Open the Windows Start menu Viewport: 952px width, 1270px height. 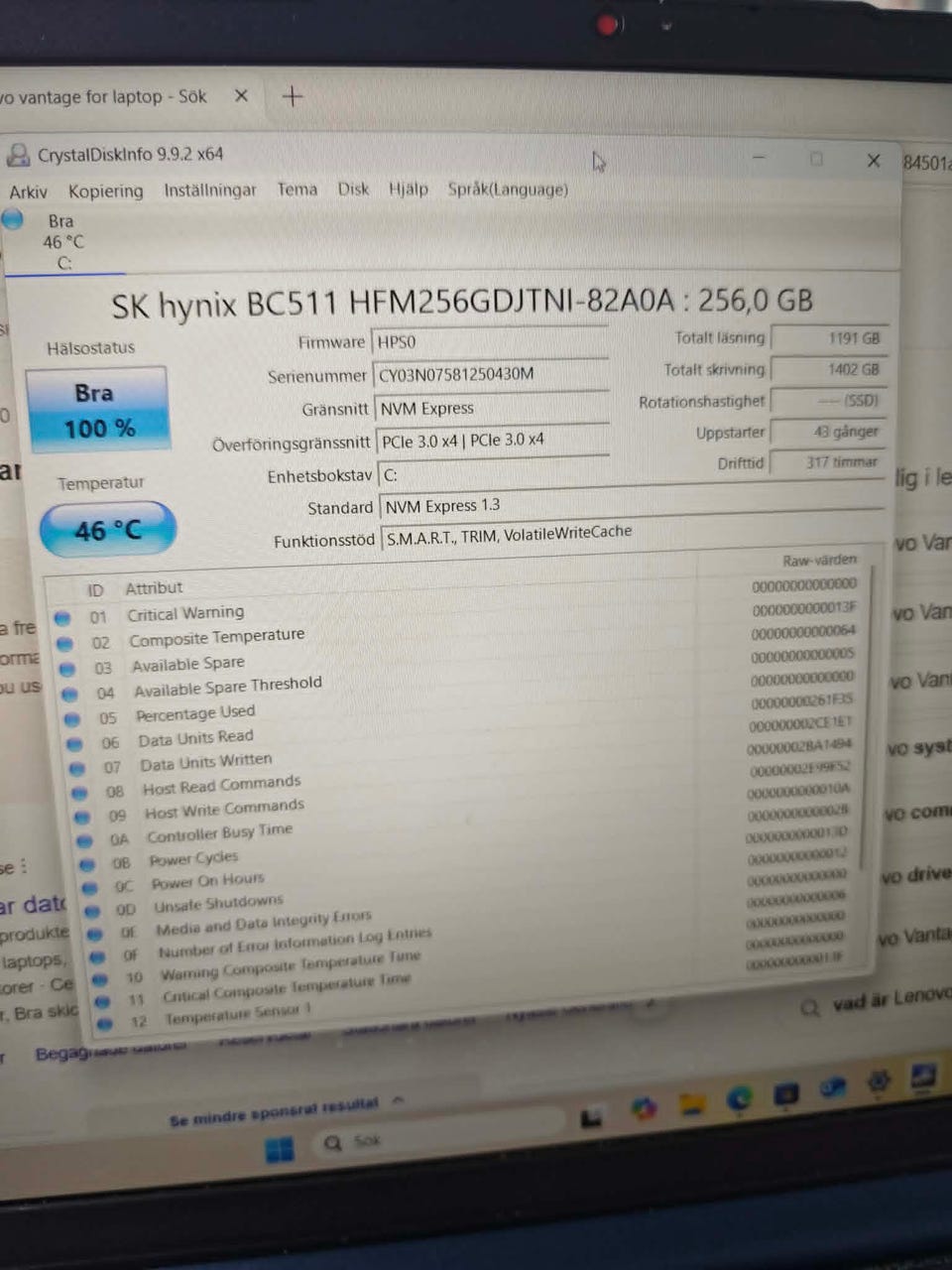tap(280, 1149)
